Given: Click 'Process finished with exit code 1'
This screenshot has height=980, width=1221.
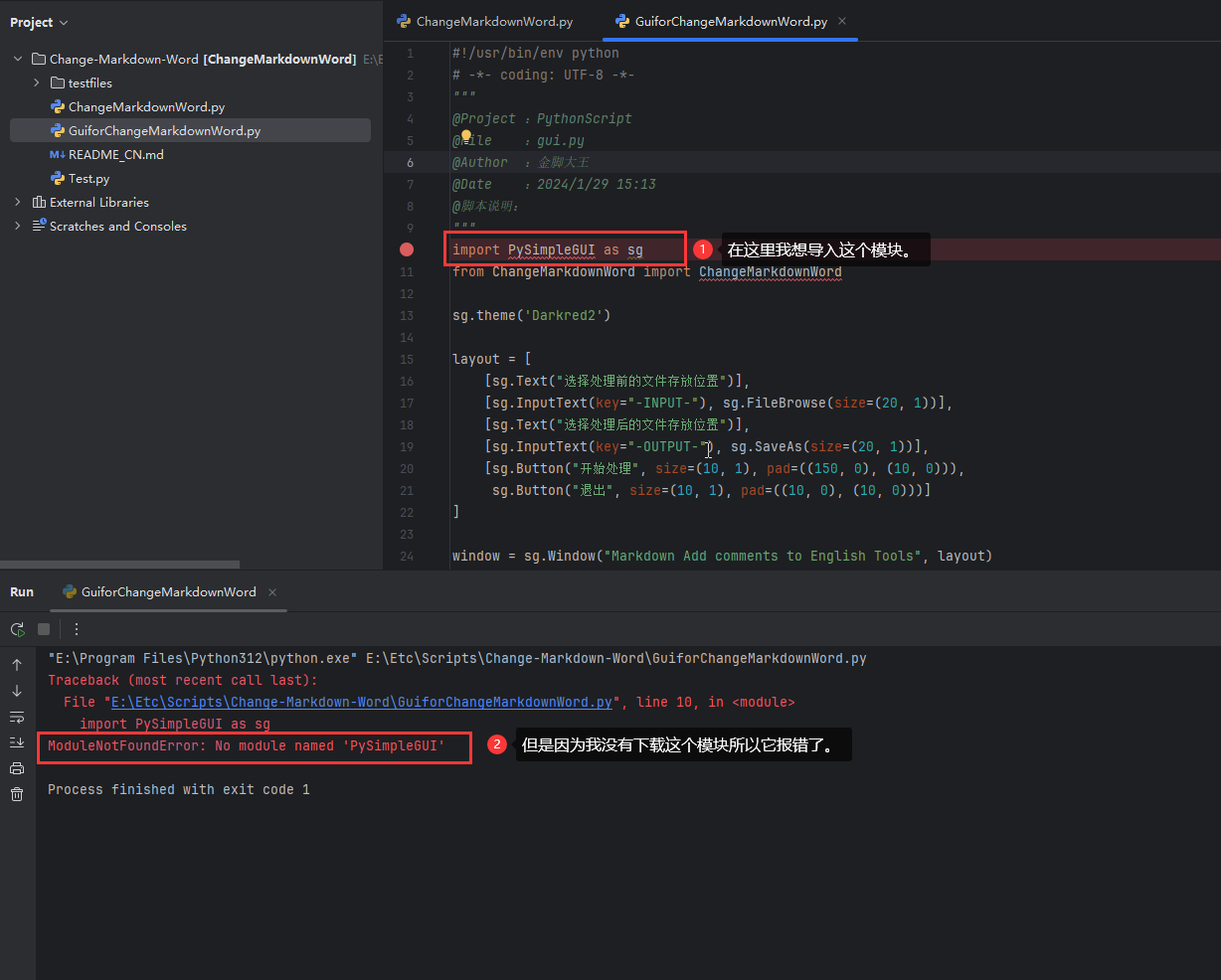Looking at the screenshot, I should point(179,789).
